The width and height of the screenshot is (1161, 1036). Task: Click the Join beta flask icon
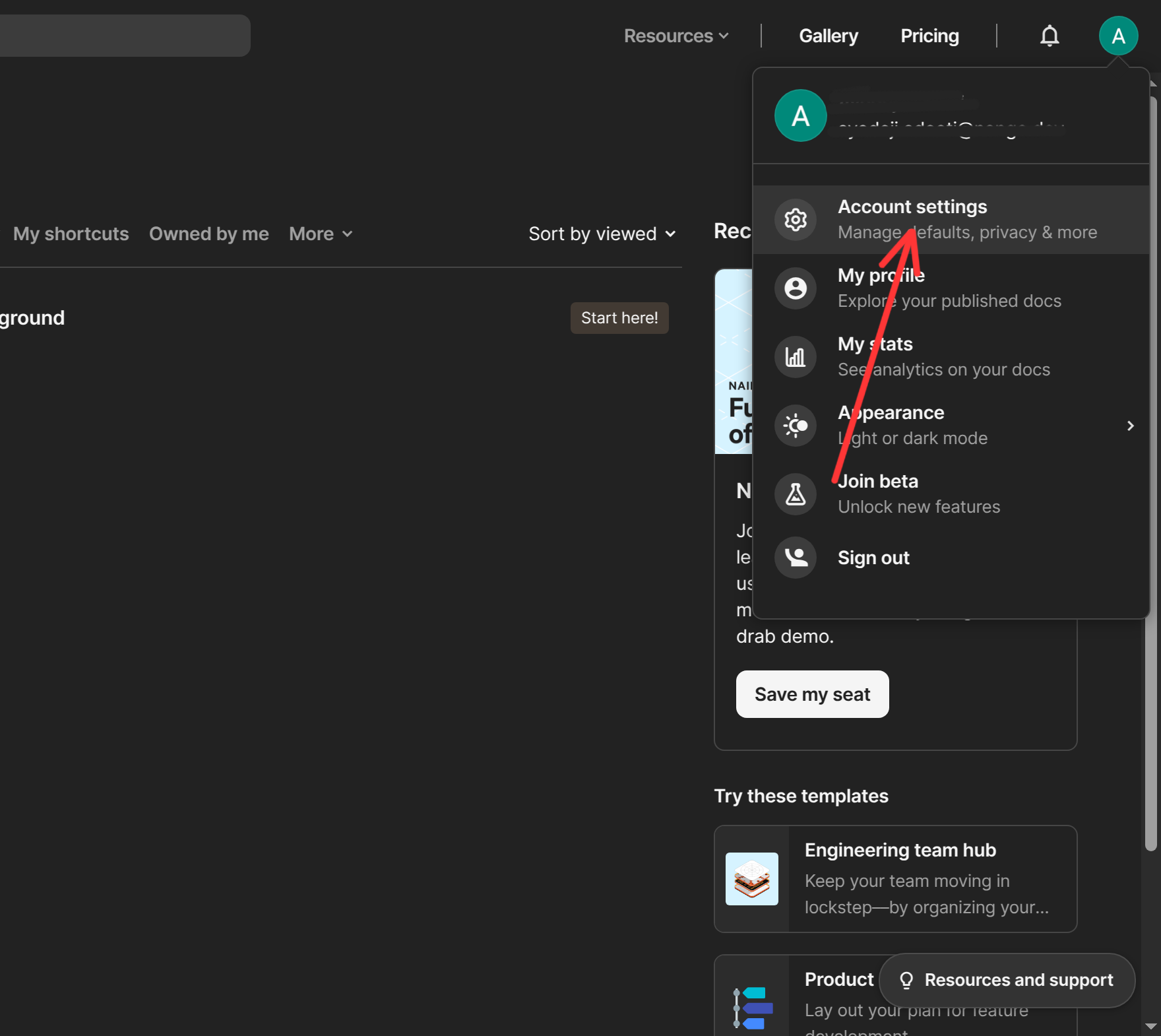tap(796, 494)
